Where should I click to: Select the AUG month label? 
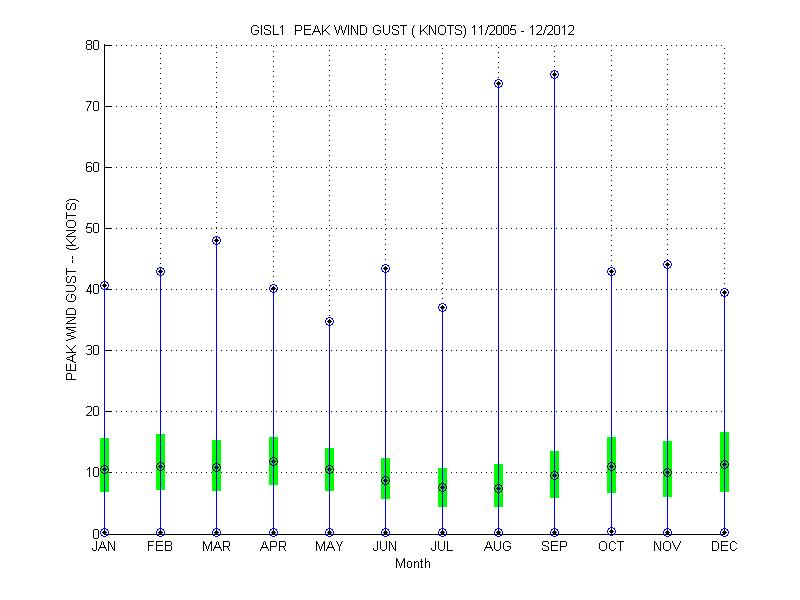497,546
